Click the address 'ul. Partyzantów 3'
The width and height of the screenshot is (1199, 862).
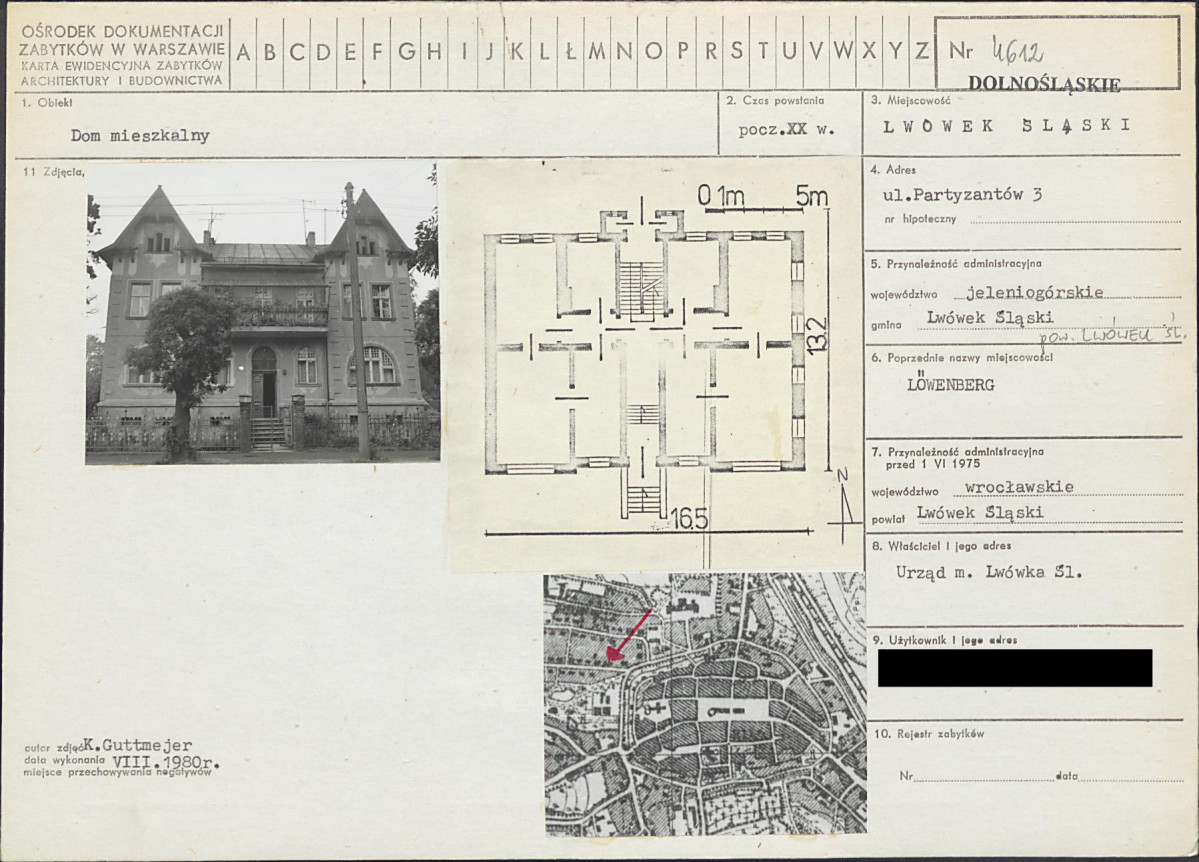[955, 195]
